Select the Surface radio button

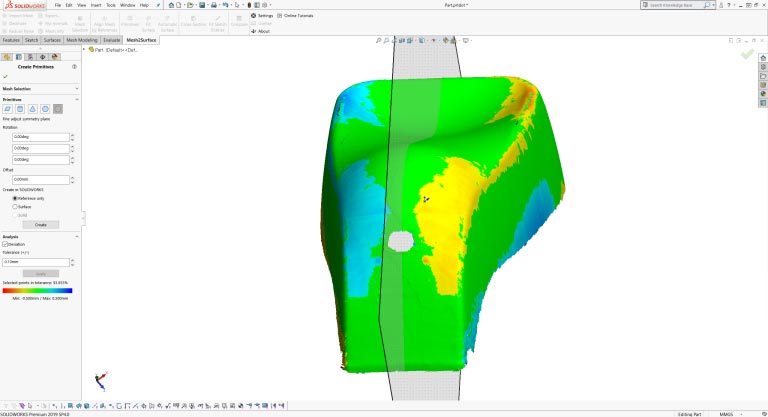15,207
